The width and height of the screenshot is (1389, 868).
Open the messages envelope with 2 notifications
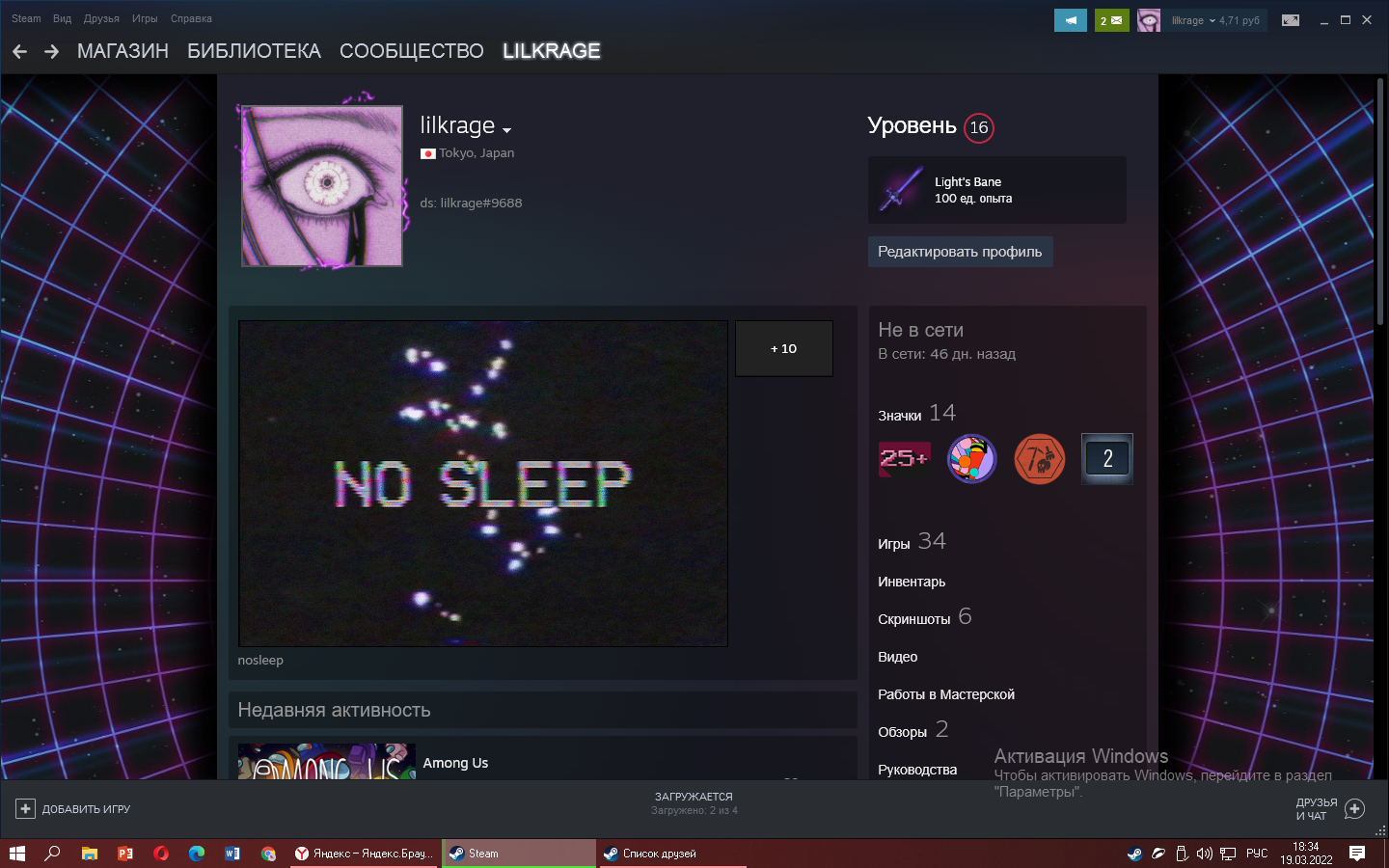(x=1111, y=20)
